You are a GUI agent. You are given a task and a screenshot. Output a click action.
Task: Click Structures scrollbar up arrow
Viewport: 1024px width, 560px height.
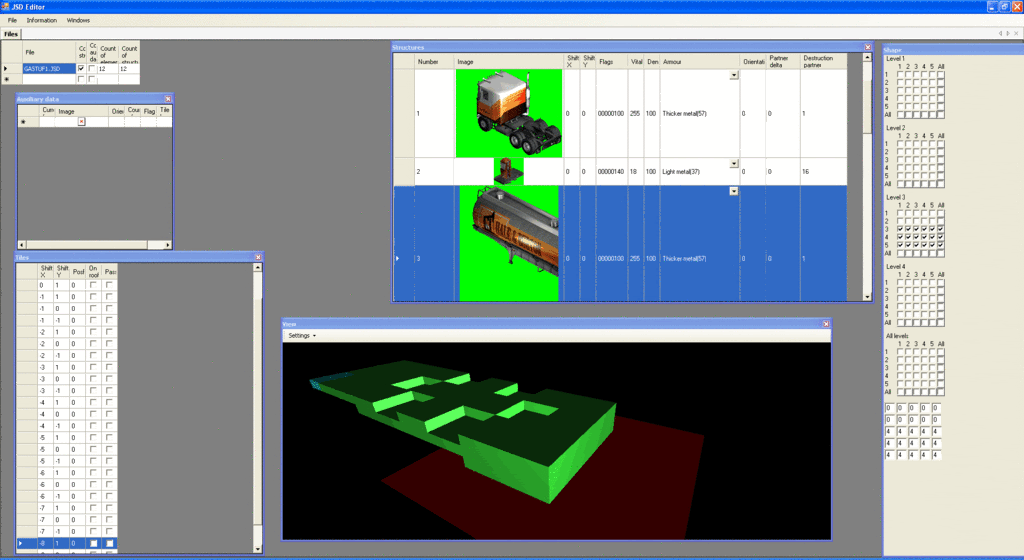coord(867,57)
